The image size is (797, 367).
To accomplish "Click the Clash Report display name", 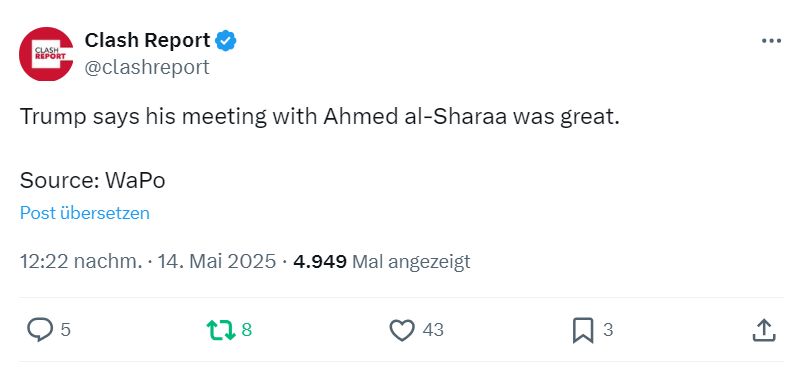I will (147, 41).
